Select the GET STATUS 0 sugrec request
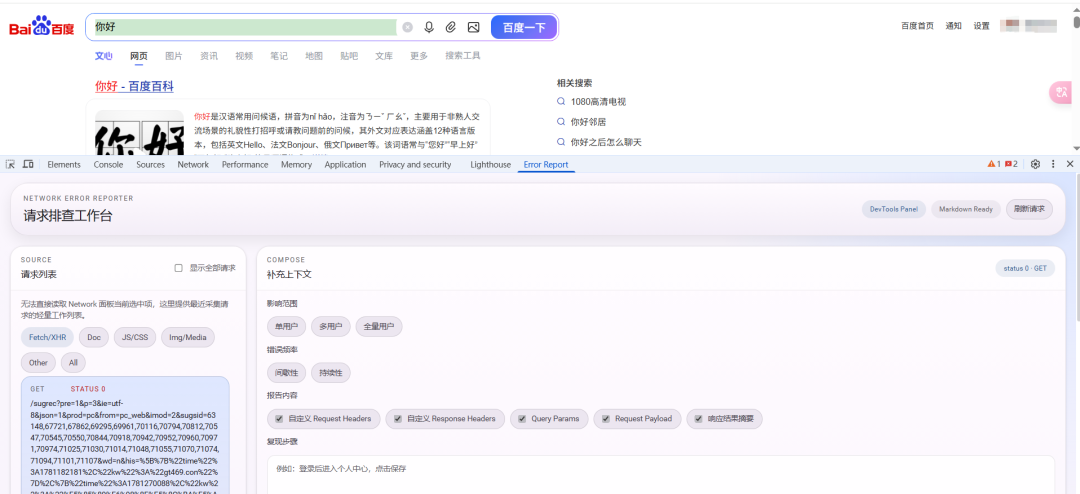This screenshot has width=1080, height=494. 125,435
